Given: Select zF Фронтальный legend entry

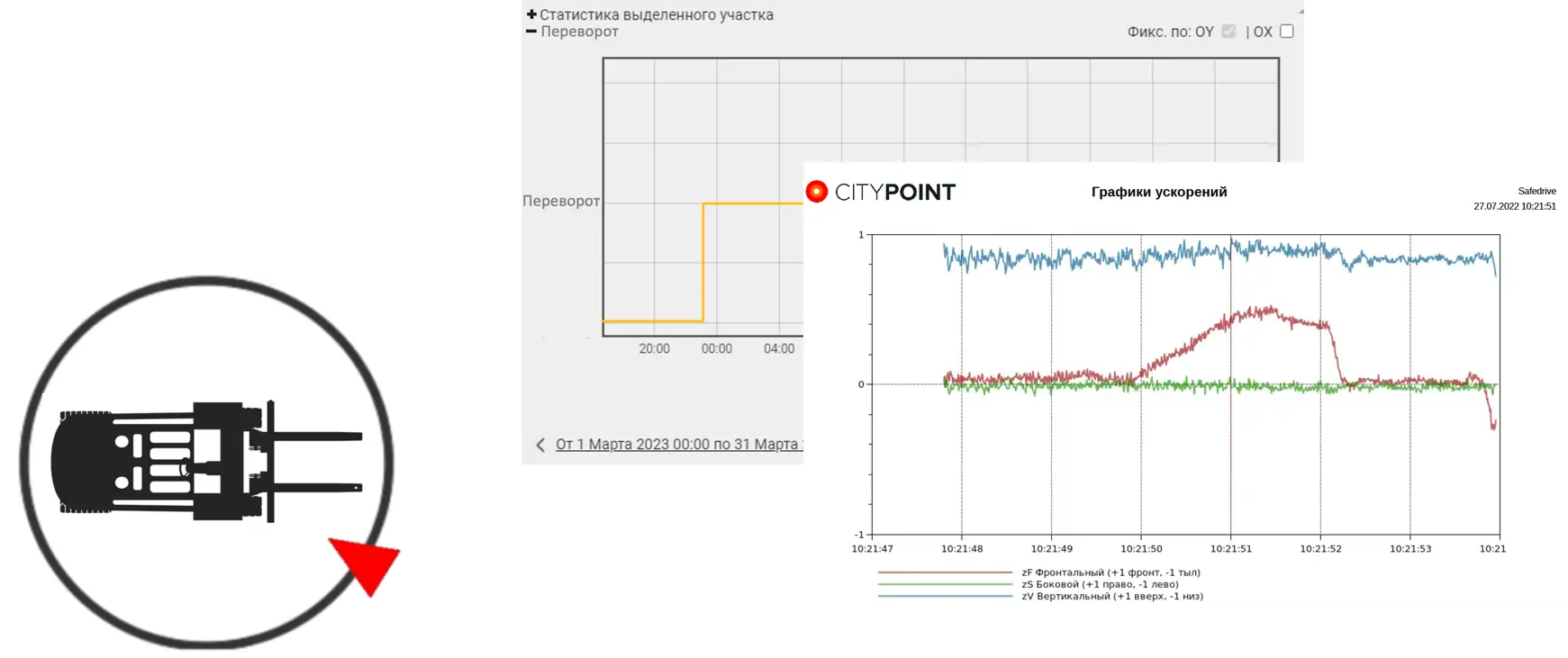Looking at the screenshot, I should 1110,572.
